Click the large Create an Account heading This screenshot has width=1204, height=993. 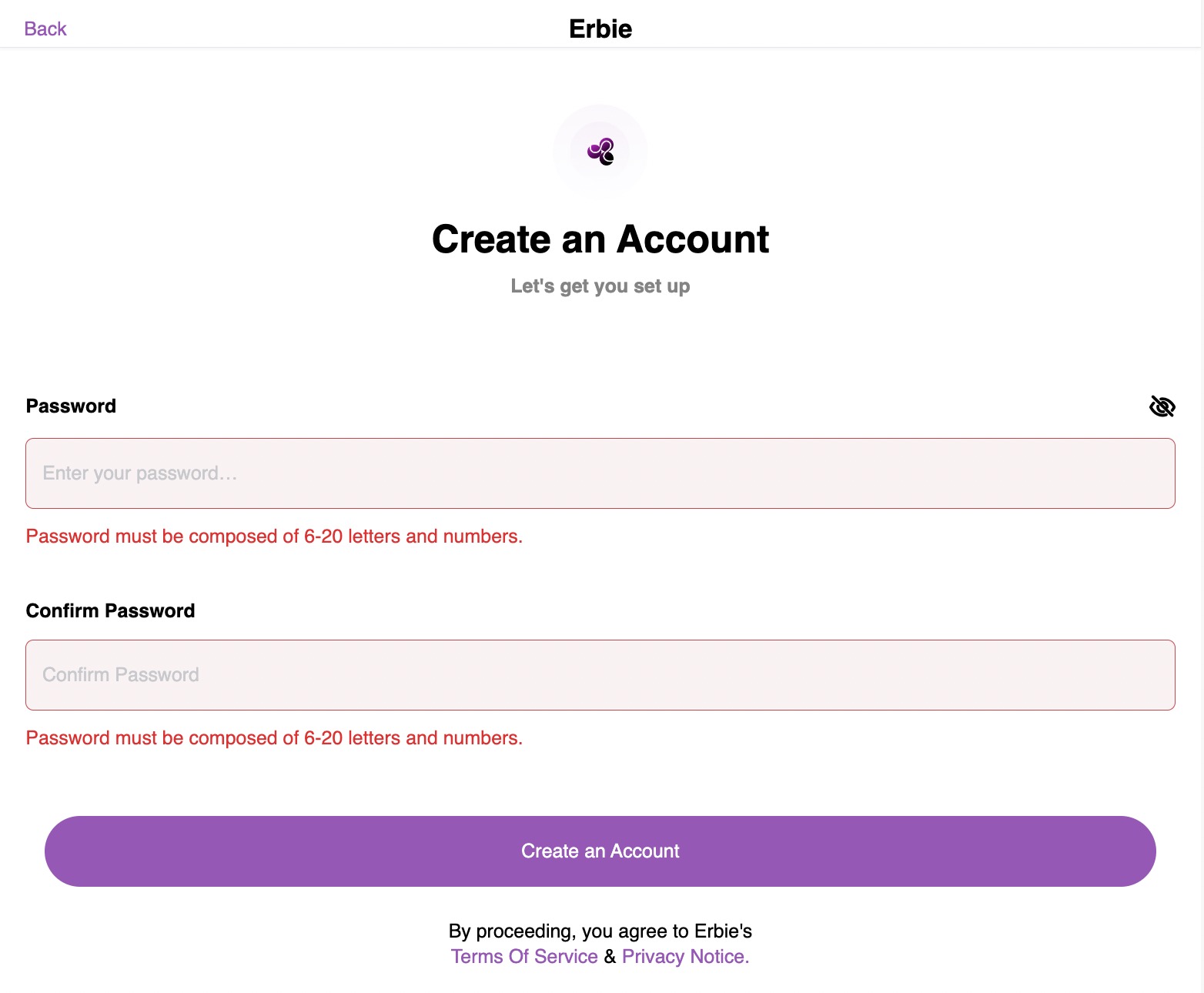coord(600,239)
